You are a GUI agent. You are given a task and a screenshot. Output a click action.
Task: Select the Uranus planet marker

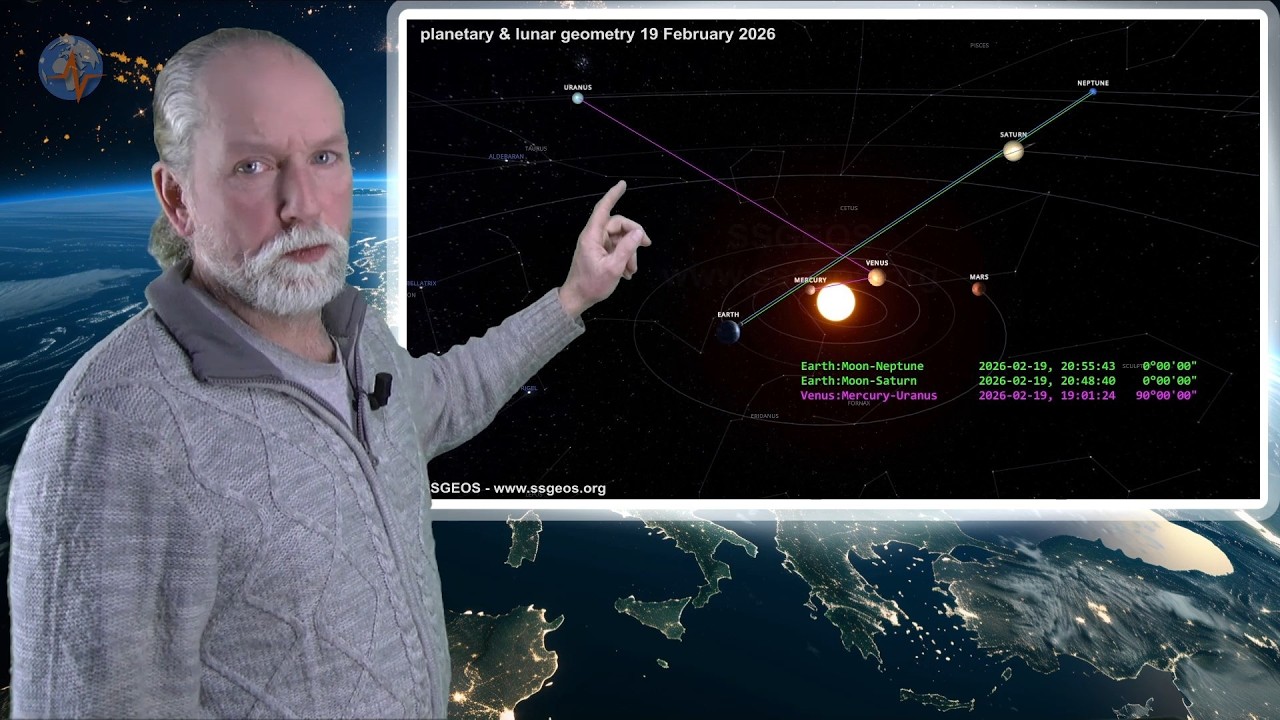(x=578, y=98)
